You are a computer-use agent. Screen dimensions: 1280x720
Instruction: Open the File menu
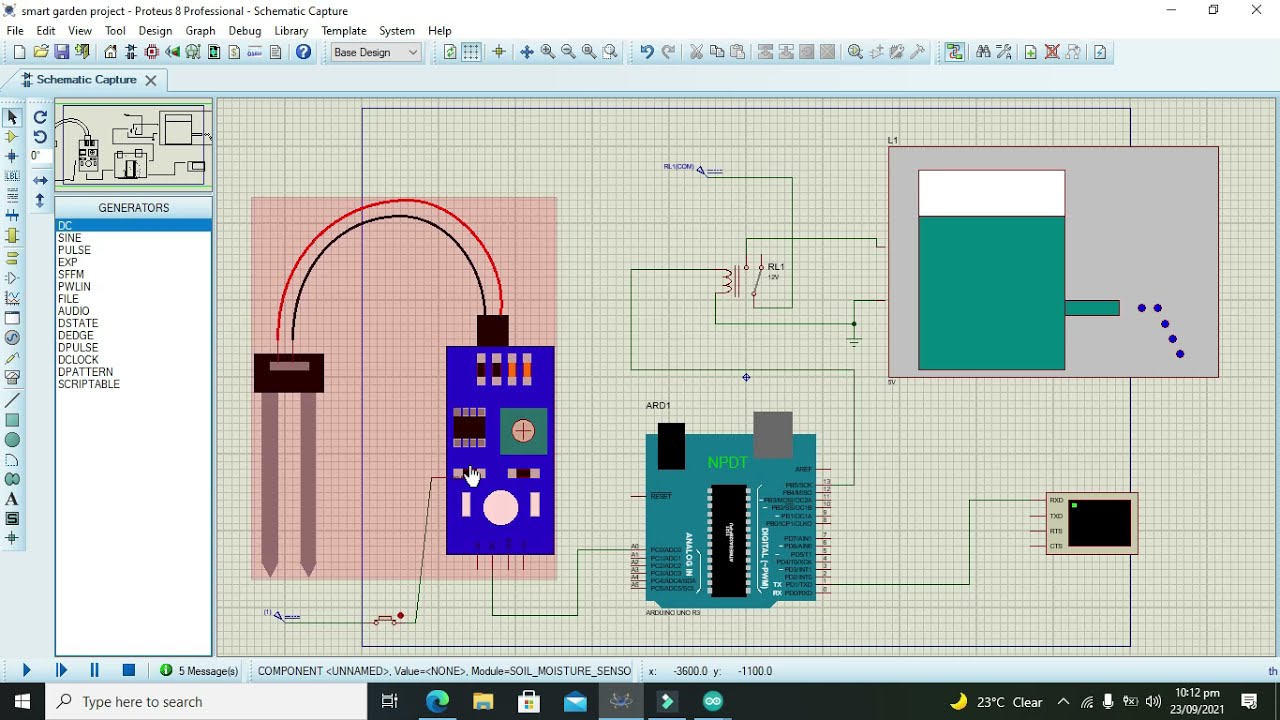[15, 31]
